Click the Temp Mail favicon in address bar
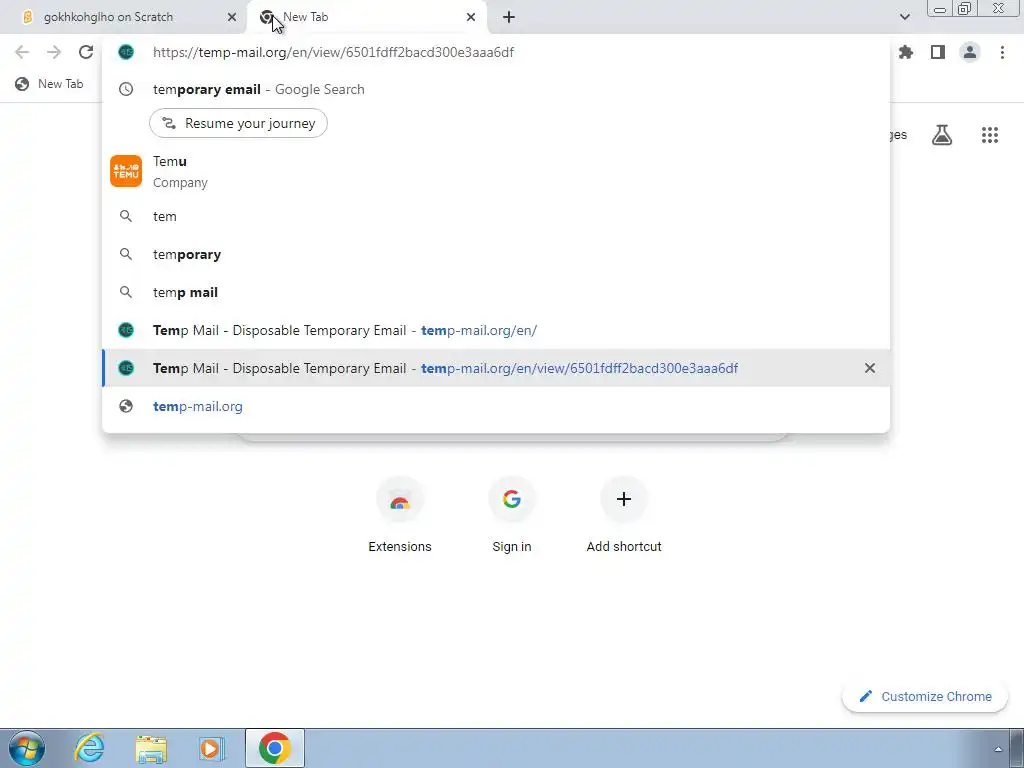1024x768 pixels. pyautogui.click(x=126, y=52)
